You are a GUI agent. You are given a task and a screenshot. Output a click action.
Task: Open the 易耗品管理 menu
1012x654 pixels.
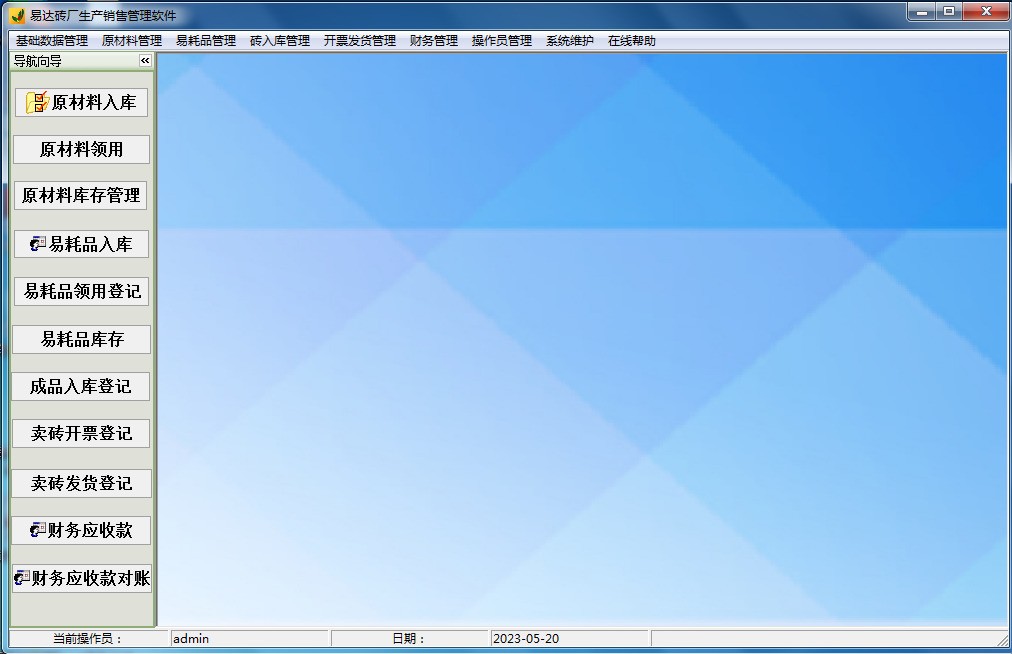click(205, 41)
